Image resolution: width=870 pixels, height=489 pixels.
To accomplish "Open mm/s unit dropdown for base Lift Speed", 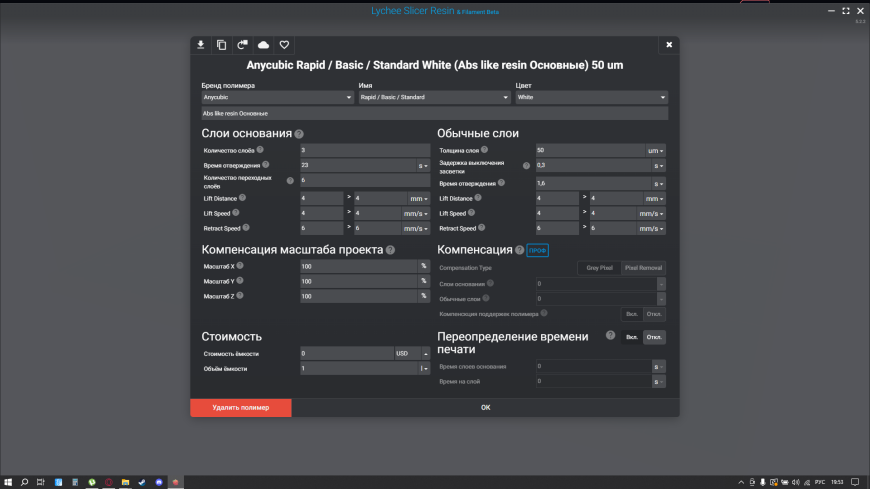I will [416, 214].
